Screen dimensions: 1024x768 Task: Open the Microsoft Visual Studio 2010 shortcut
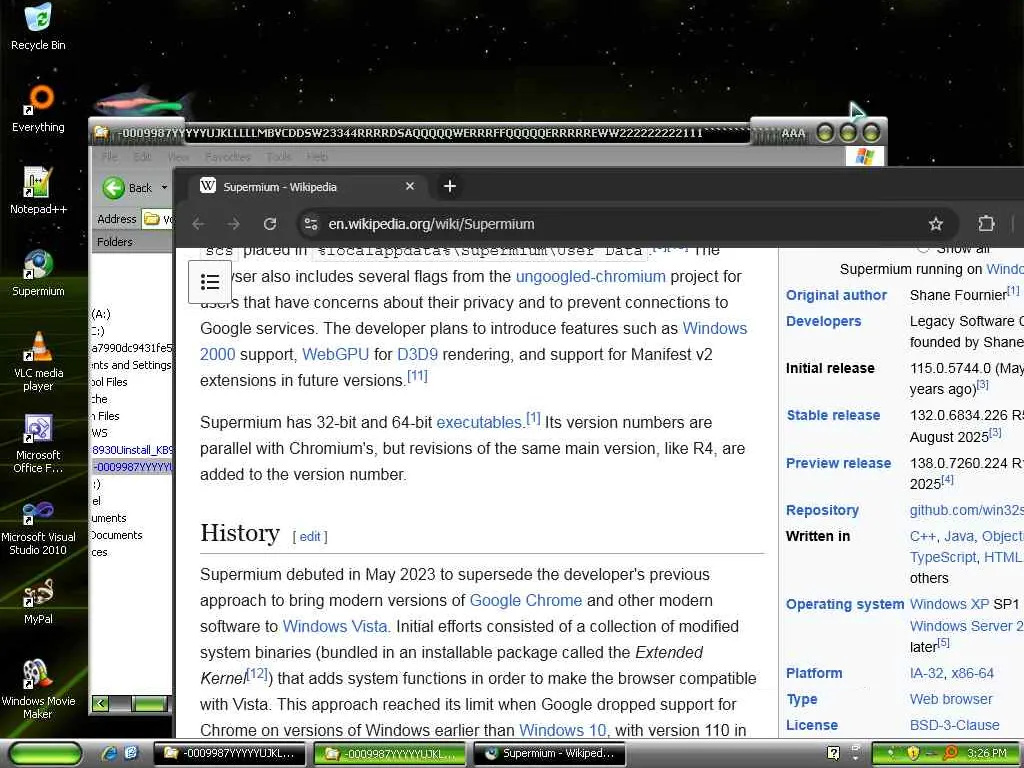[x=39, y=526]
